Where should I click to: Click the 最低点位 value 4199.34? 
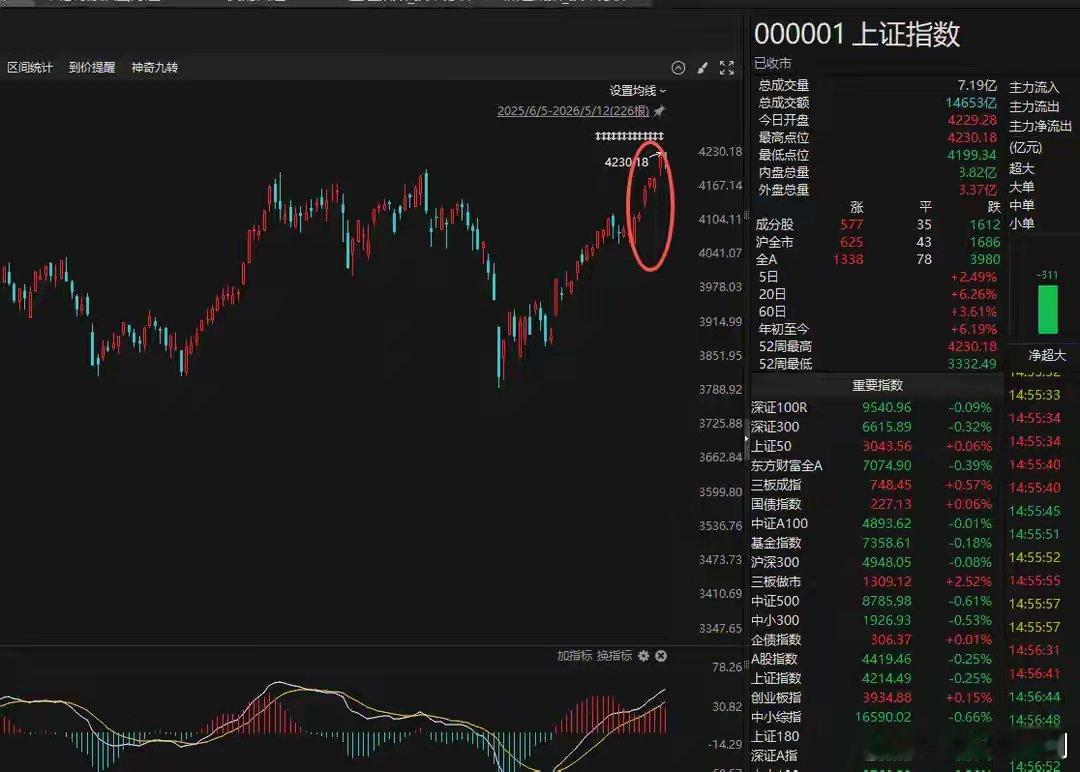pos(972,155)
